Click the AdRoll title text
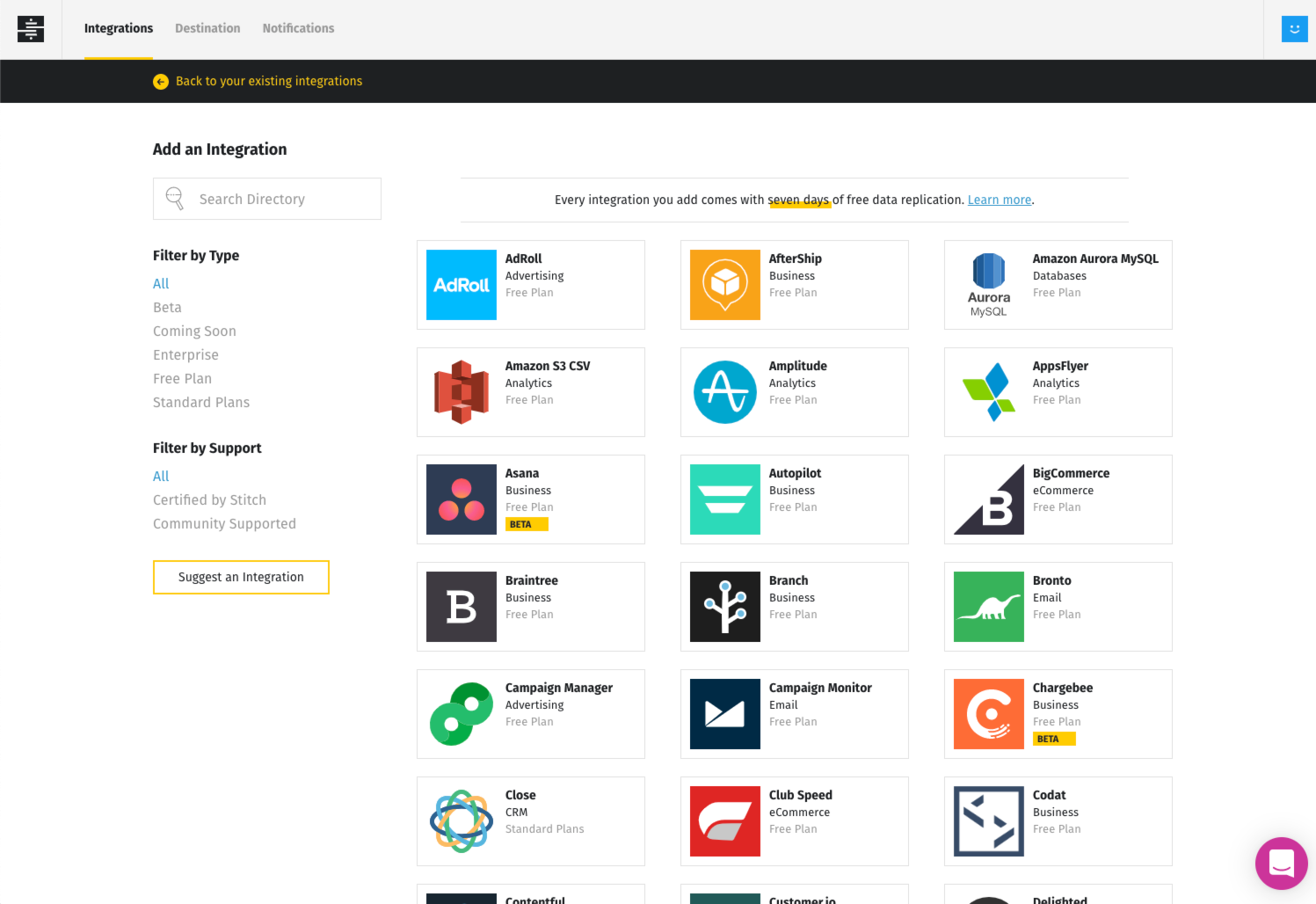 tap(523, 259)
